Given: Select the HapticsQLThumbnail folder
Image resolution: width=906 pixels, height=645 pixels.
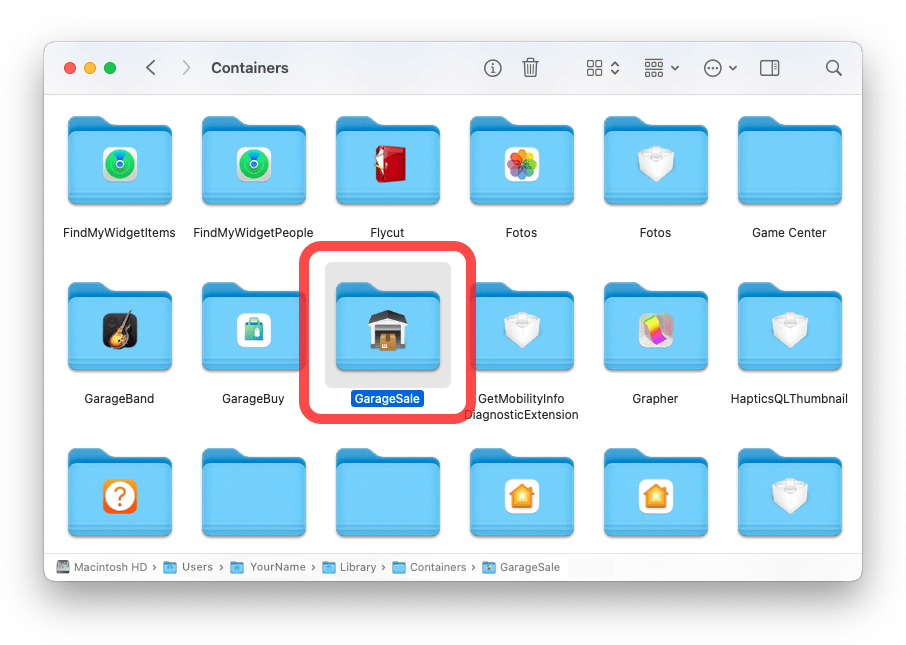Looking at the screenshot, I should pos(790,327).
